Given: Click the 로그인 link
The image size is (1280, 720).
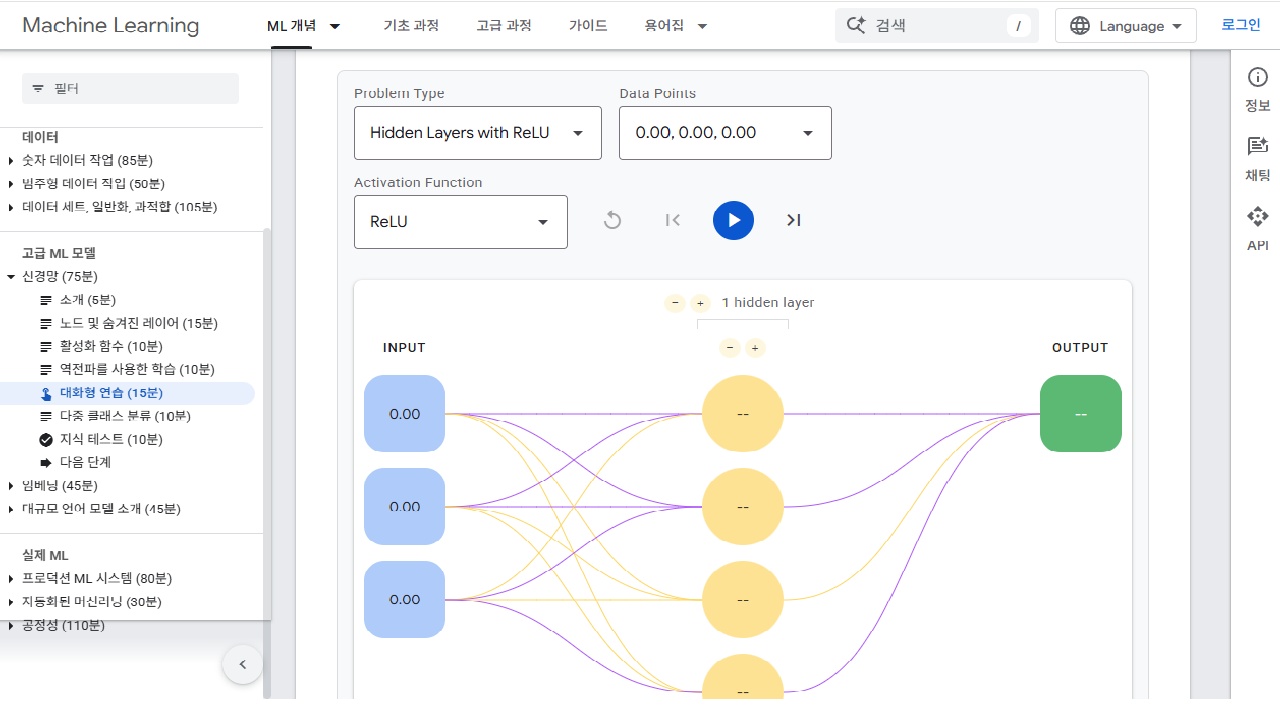Looking at the screenshot, I should coord(1241,25).
